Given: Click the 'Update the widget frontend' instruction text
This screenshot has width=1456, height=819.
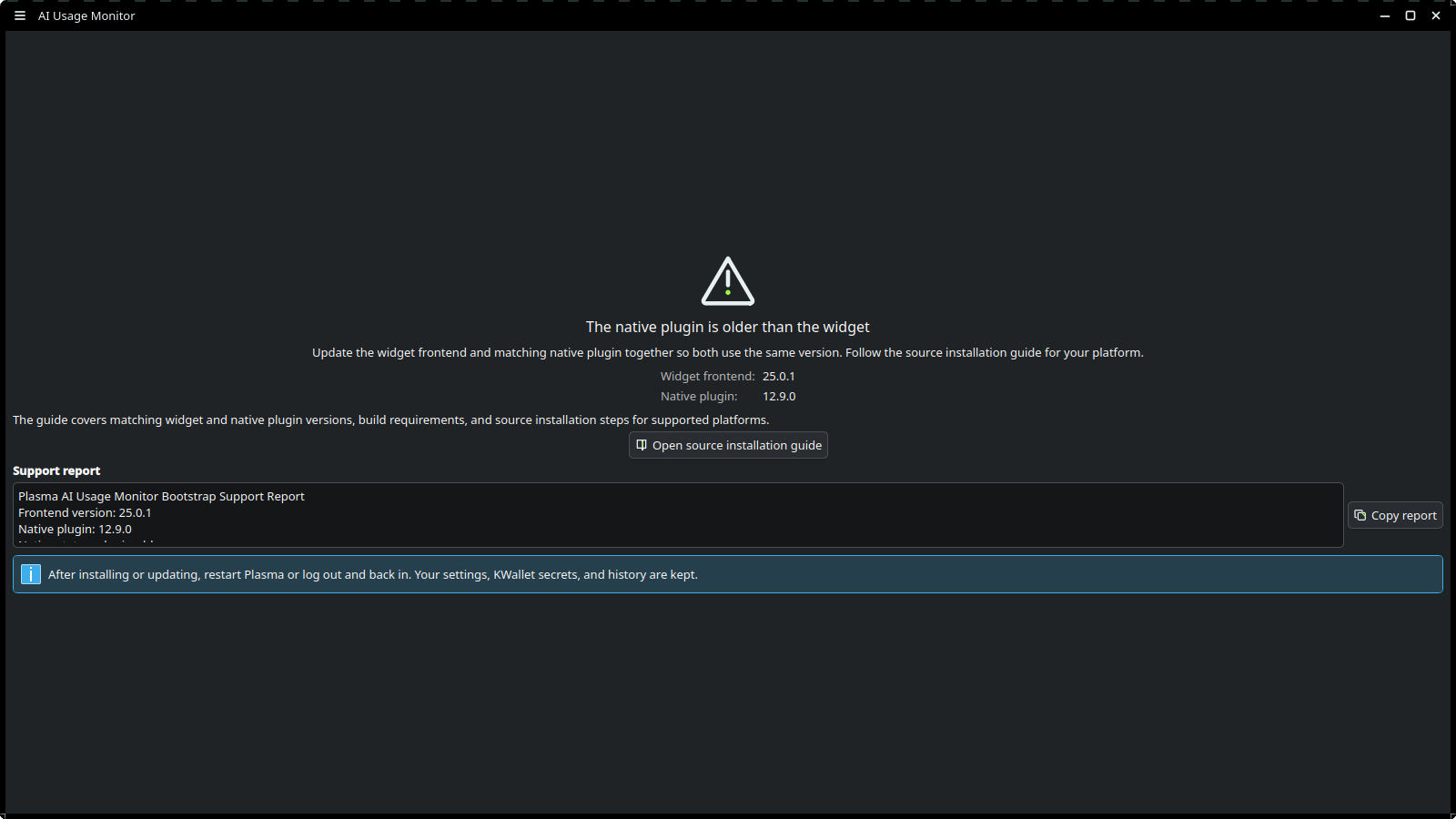Looking at the screenshot, I should click(x=728, y=352).
